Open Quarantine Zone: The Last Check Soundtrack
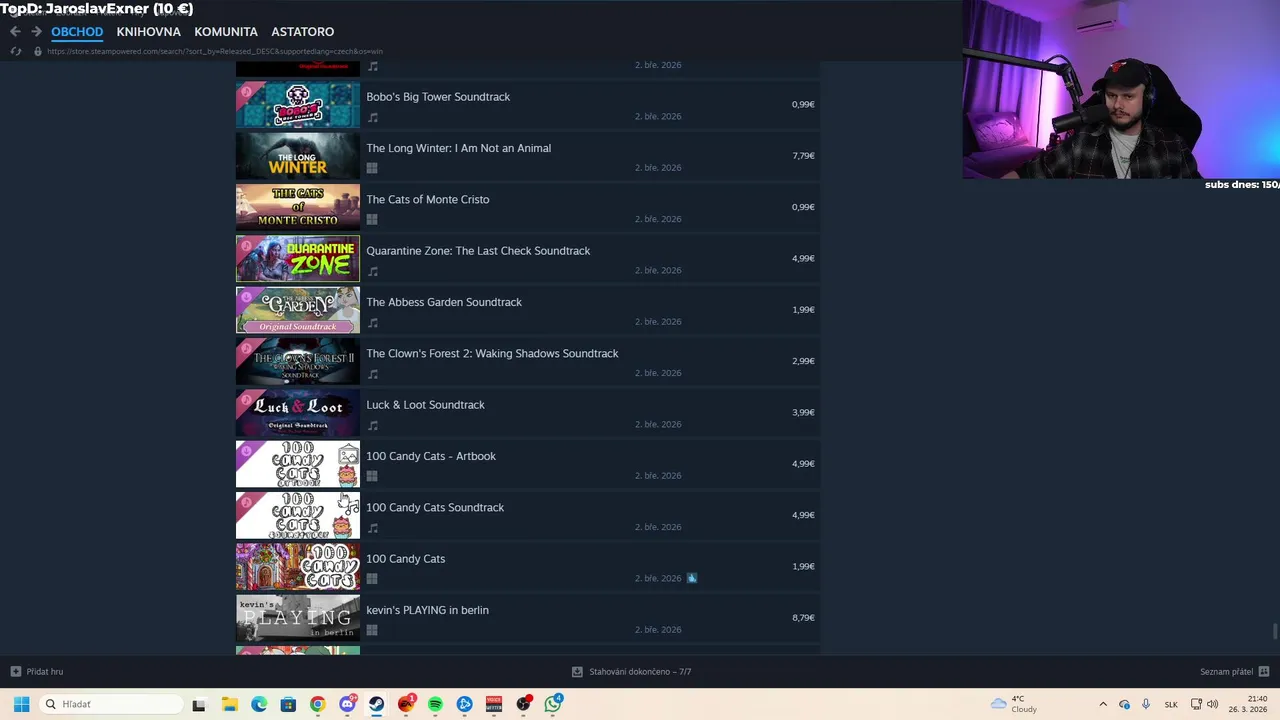Screen dimensions: 1280x720 click(x=478, y=251)
